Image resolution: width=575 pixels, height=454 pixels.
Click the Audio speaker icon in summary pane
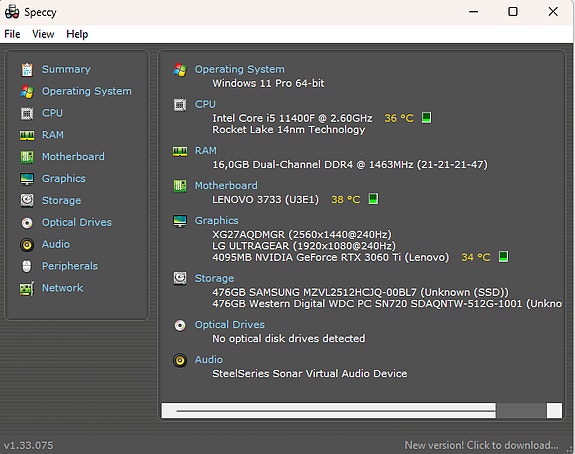click(x=180, y=360)
